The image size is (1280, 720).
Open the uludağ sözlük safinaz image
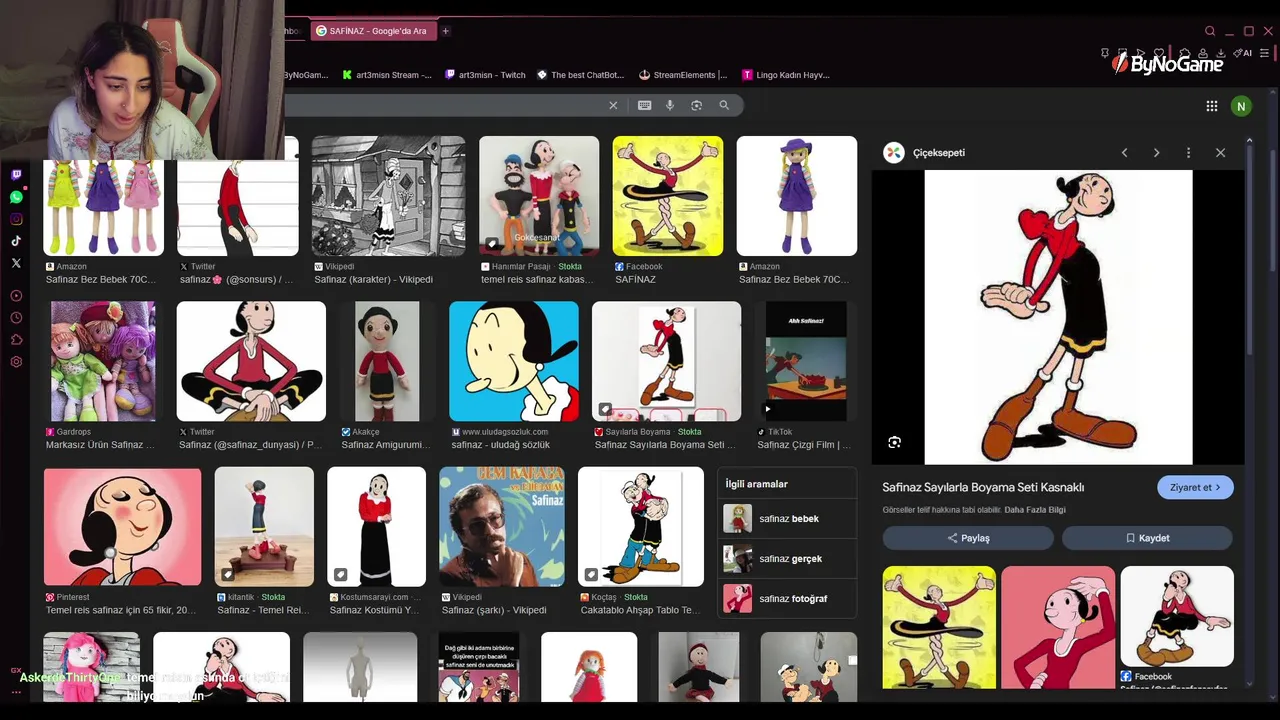(514, 361)
